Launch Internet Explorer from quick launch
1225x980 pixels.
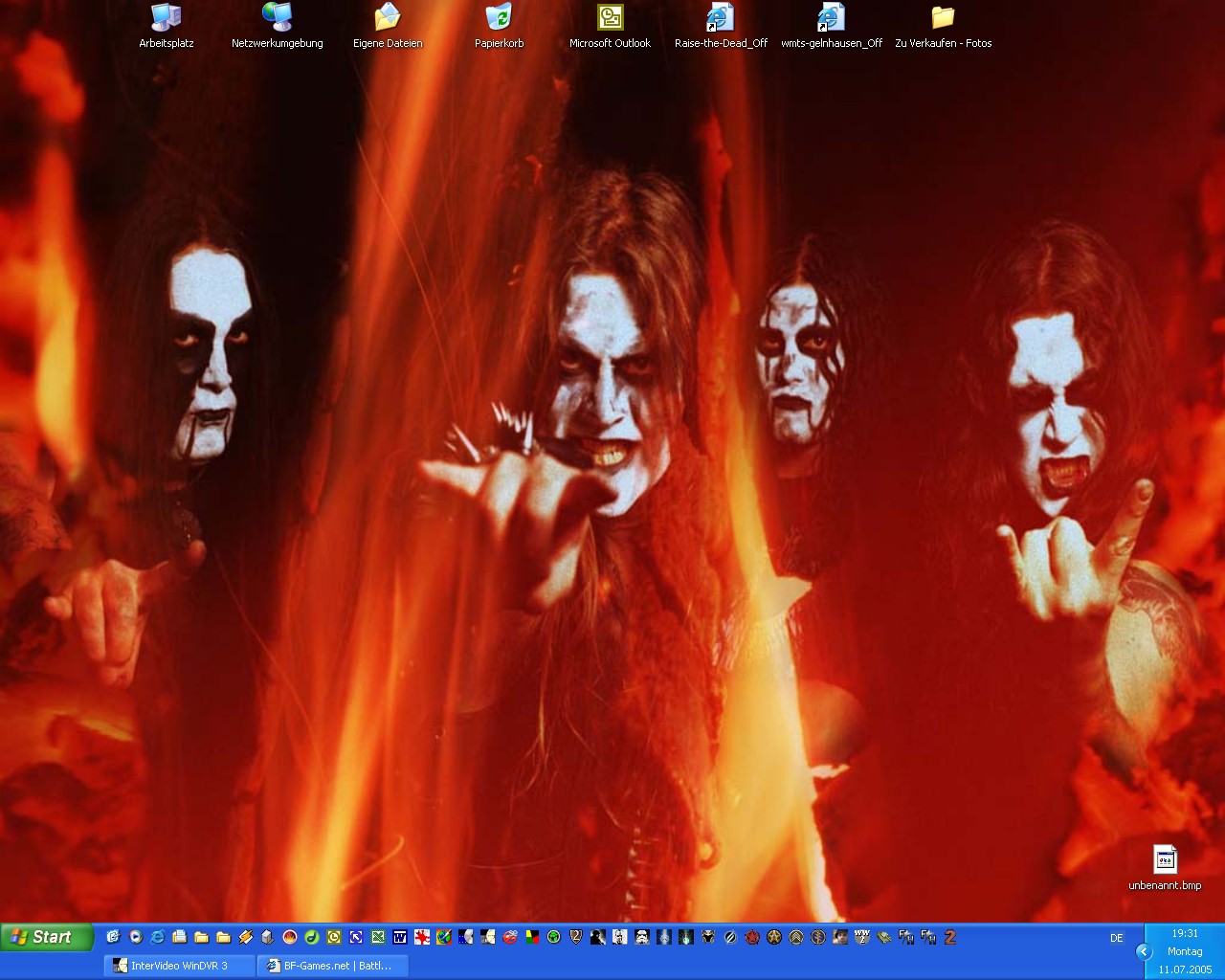pyautogui.click(x=157, y=937)
